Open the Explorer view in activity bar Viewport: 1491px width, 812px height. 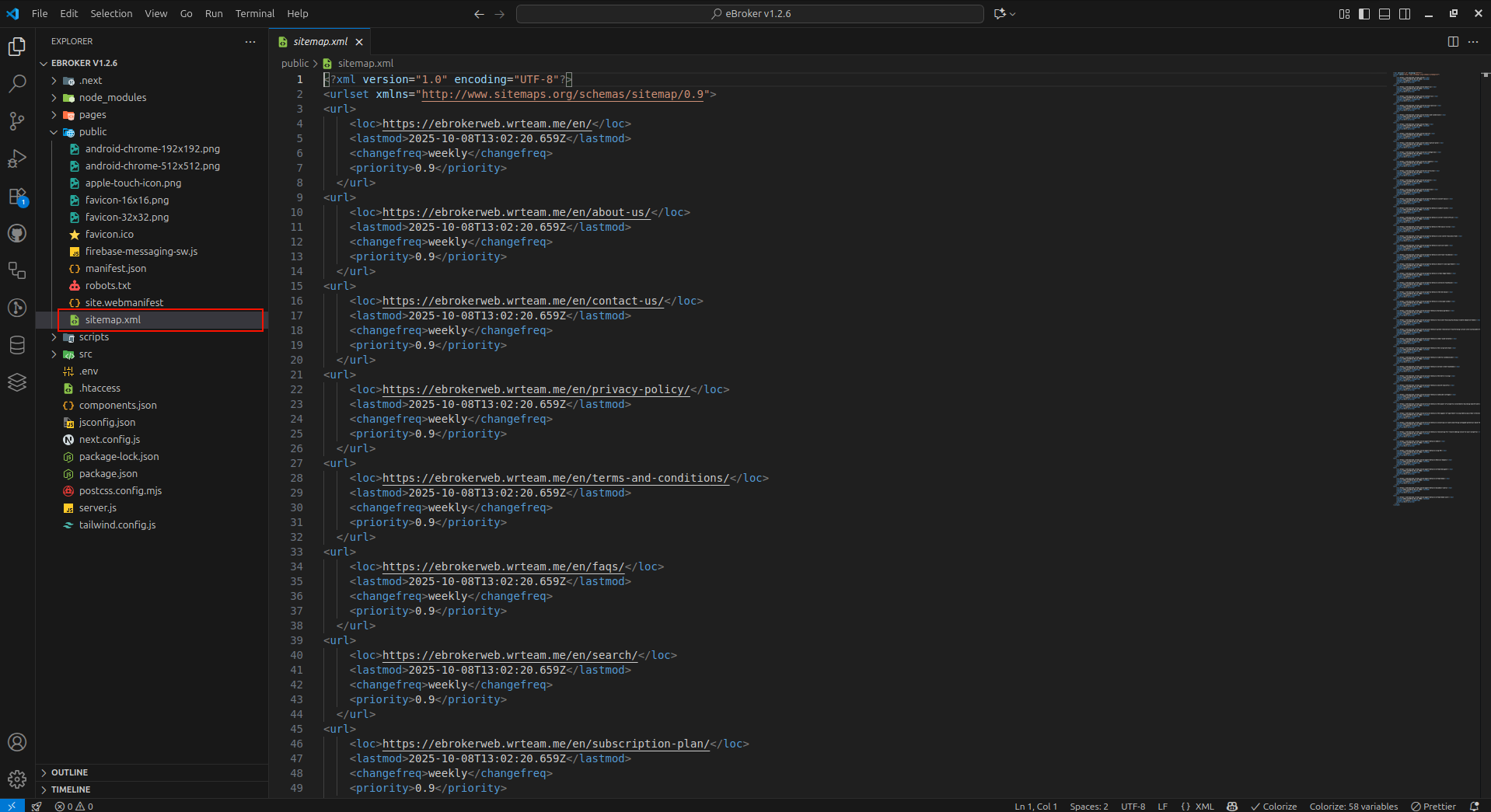click(x=17, y=47)
